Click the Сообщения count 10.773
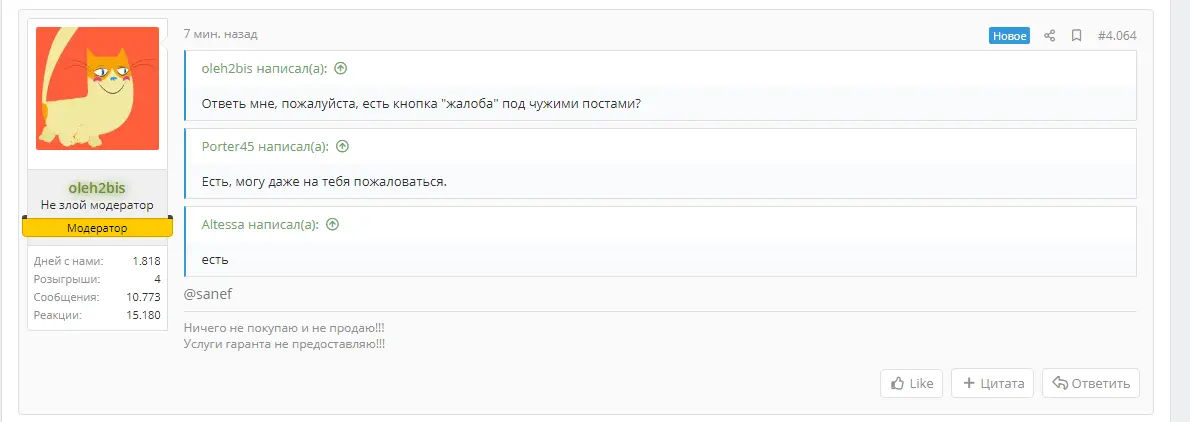Viewport: 1190px width, 422px height. (x=143, y=297)
